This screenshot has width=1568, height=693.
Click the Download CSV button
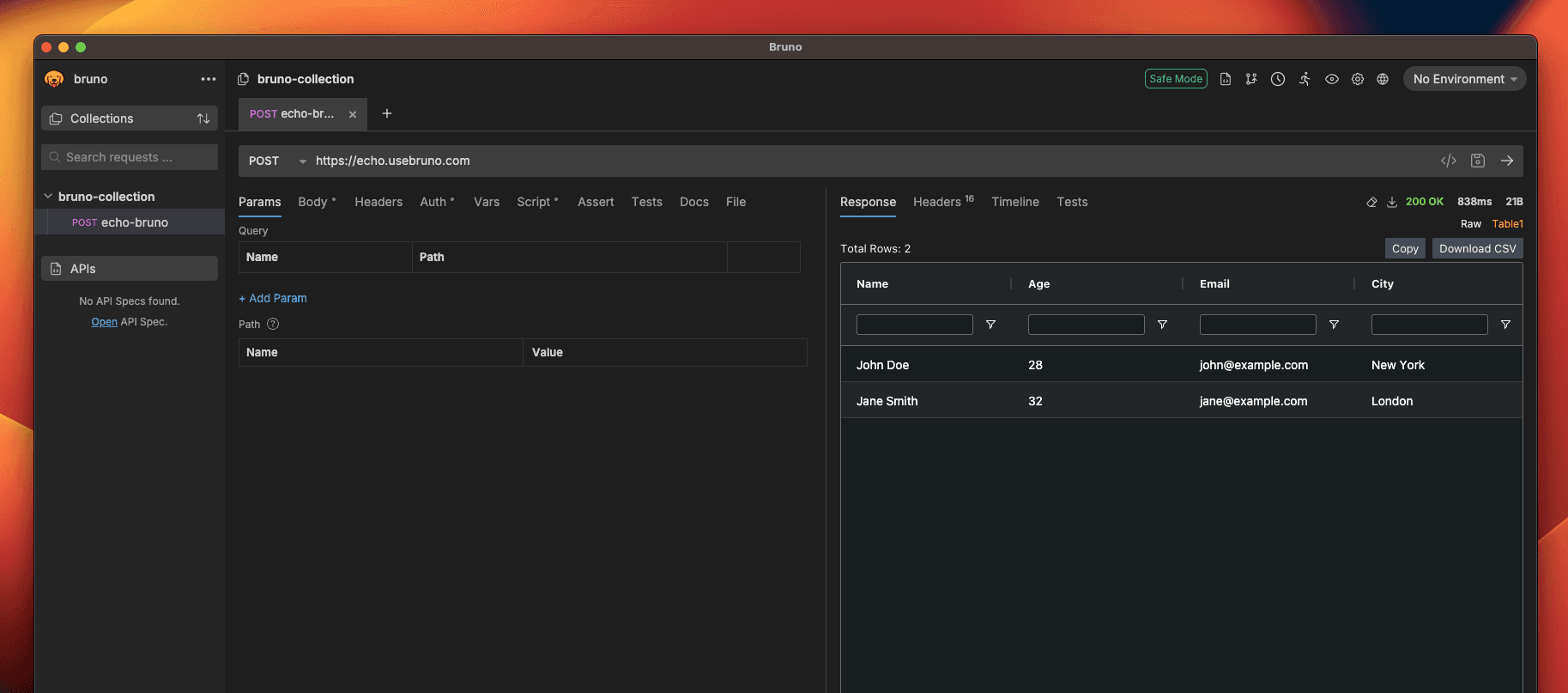(x=1477, y=248)
